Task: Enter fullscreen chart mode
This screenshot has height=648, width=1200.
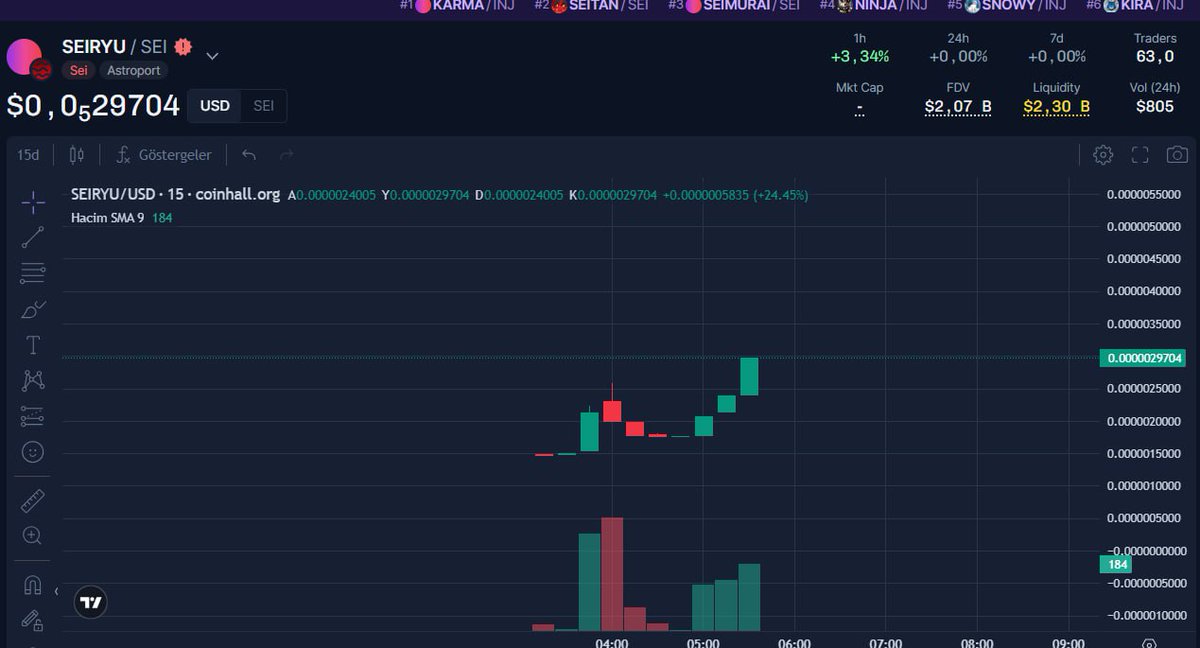Action: pos(1140,155)
